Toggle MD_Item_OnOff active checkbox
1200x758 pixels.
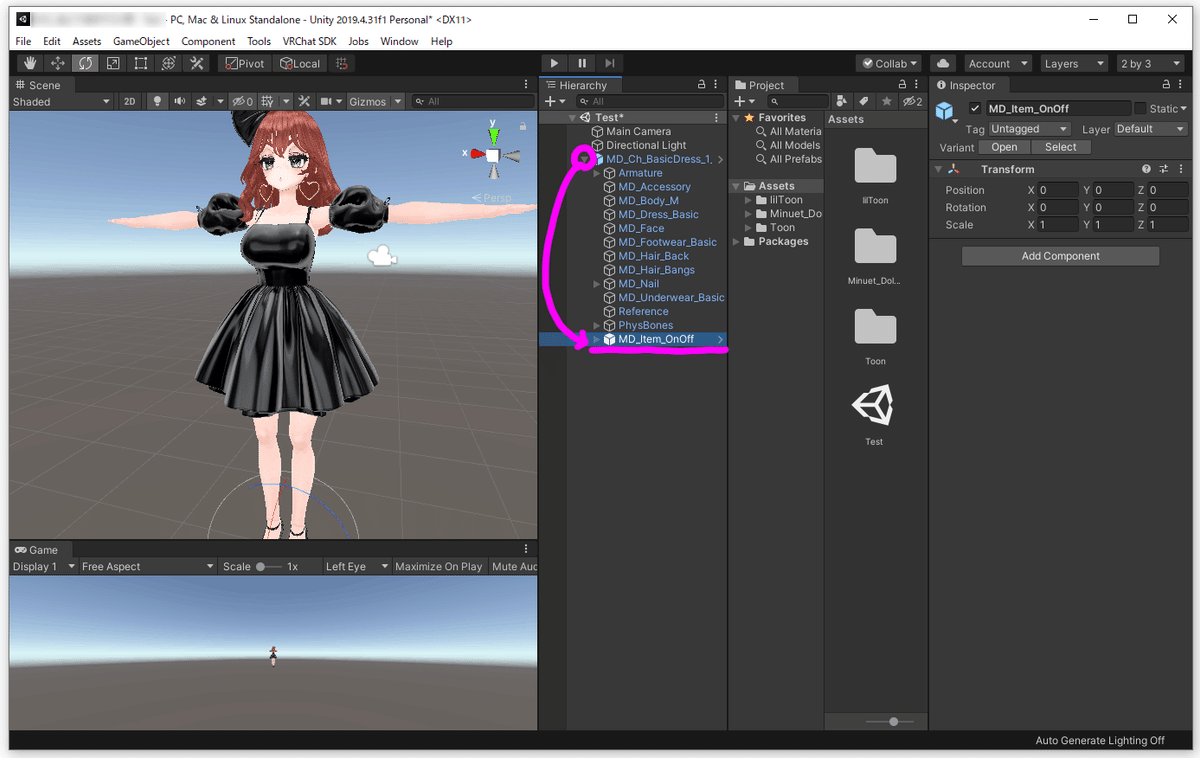(975, 108)
